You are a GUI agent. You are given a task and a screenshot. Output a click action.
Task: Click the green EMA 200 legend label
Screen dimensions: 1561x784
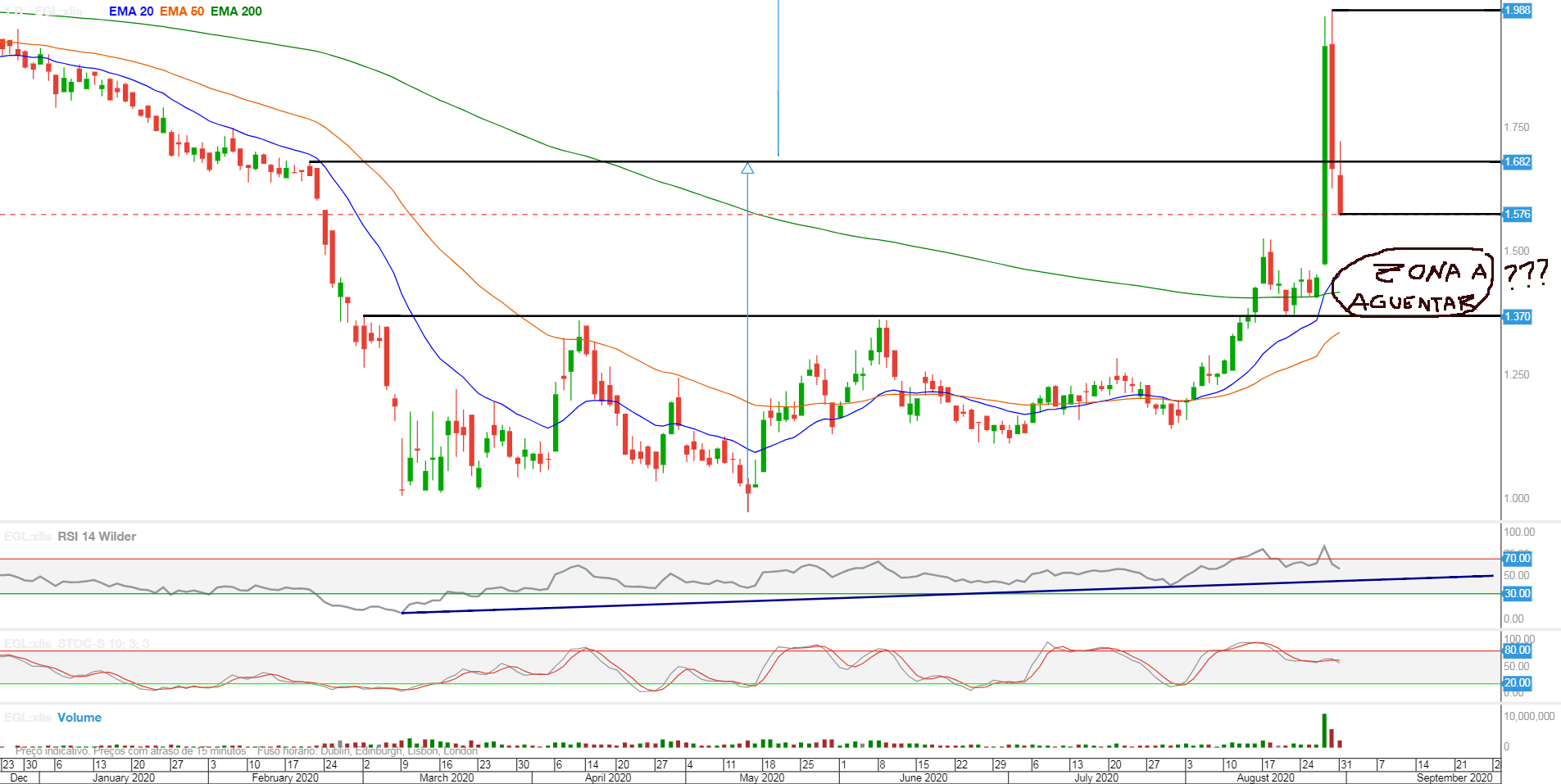pos(236,11)
